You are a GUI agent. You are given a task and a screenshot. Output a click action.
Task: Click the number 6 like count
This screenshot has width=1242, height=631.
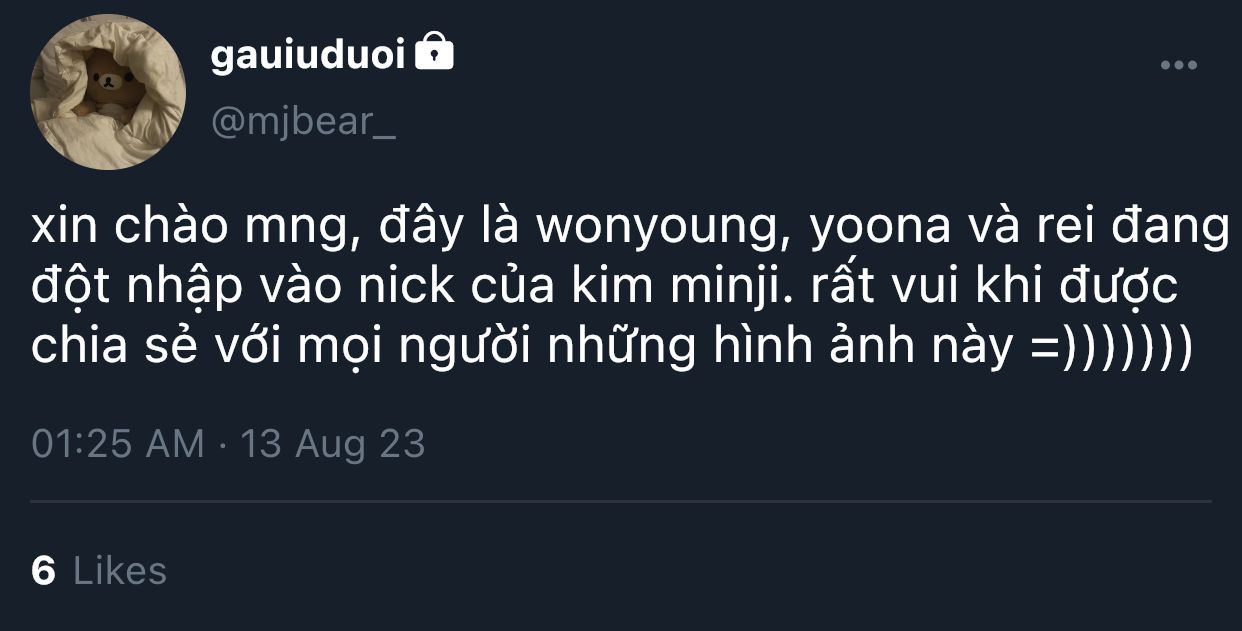pos(43,571)
